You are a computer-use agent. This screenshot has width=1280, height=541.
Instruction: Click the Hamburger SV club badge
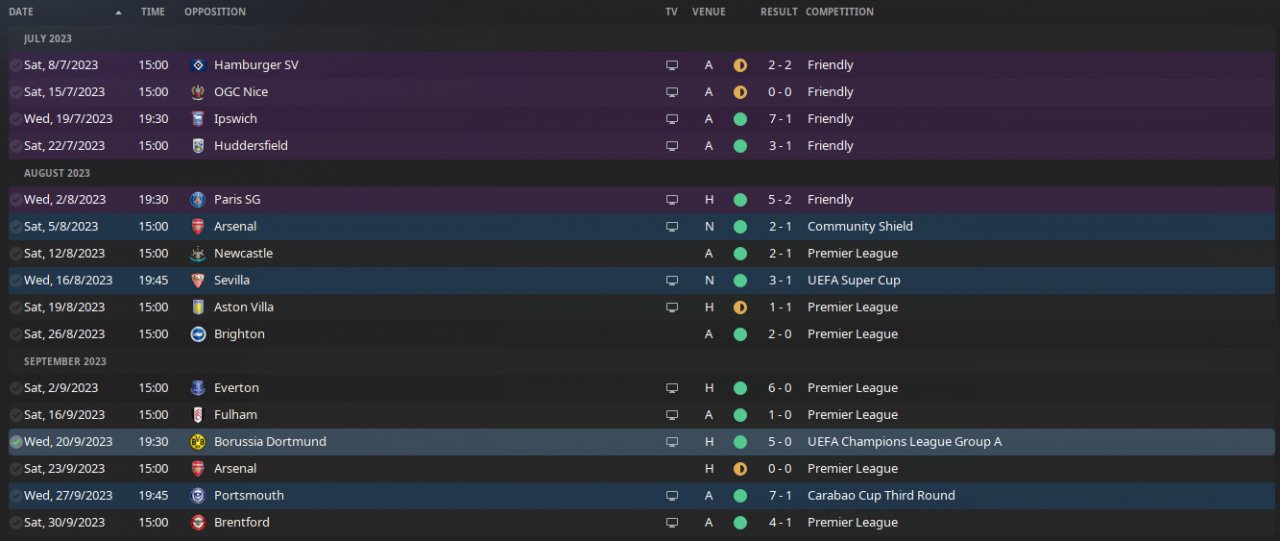coord(197,65)
